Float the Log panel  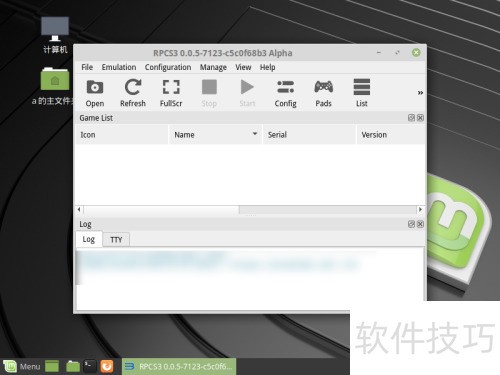411,224
